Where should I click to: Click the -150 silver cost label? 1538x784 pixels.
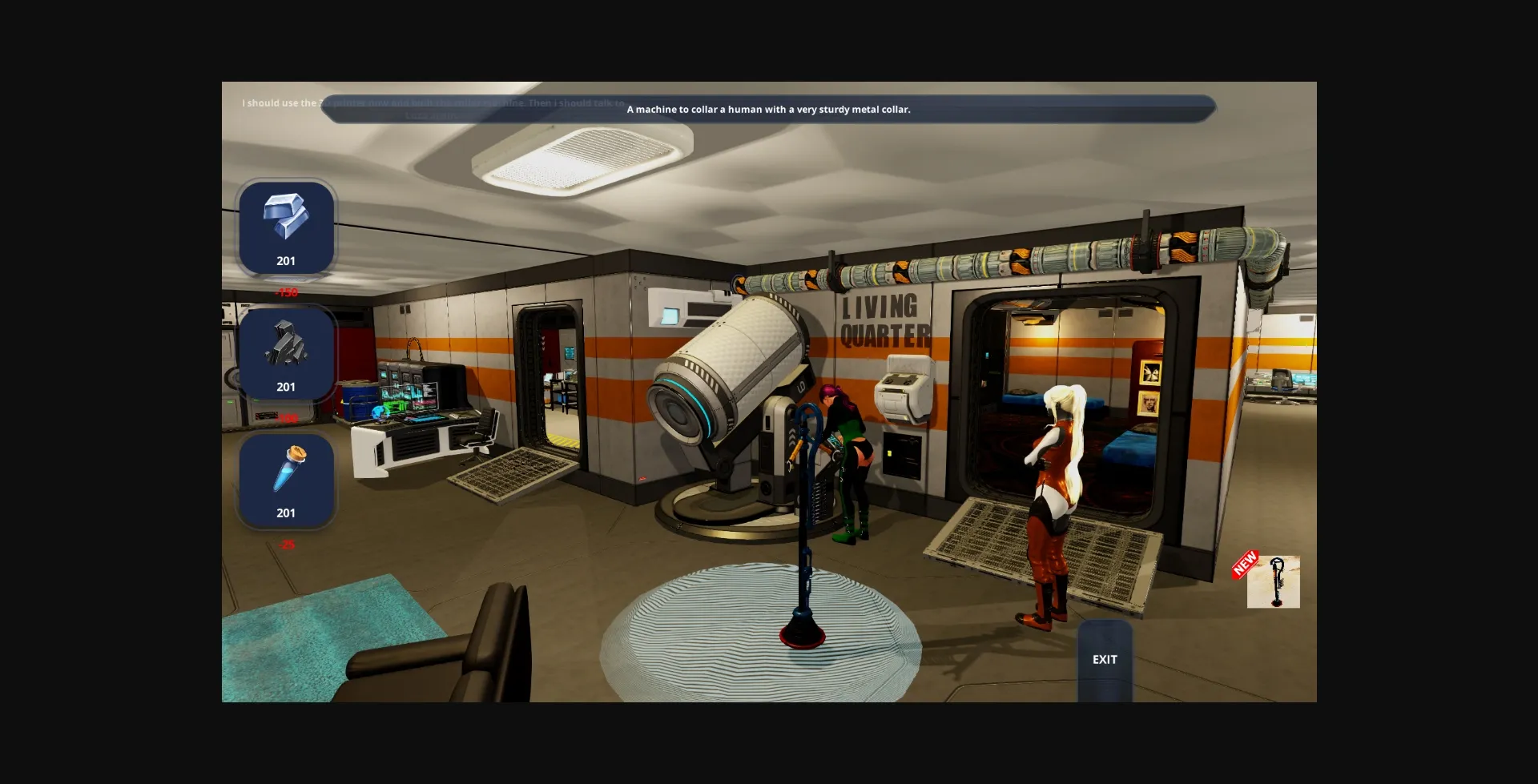(x=287, y=292)
